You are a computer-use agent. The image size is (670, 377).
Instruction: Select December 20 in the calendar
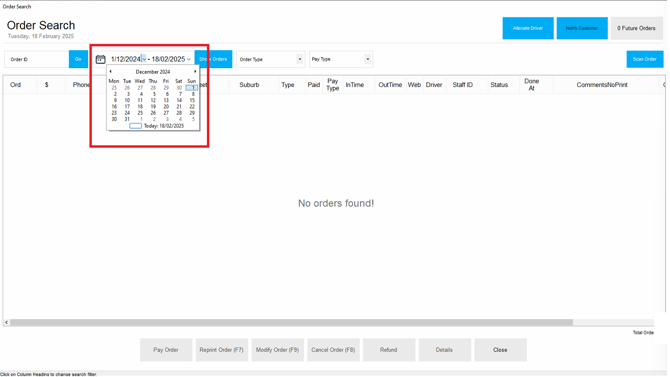pyautogui.click(x=166, y=107)
